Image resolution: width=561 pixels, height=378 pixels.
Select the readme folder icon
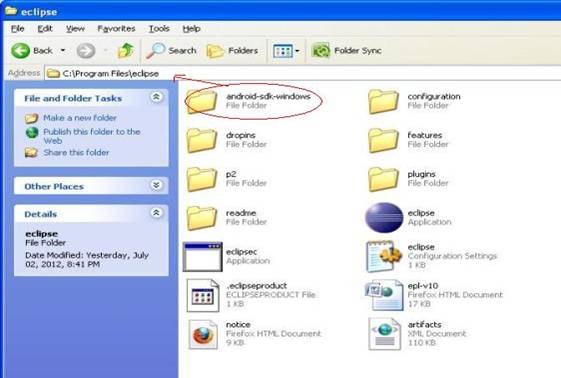coord(202,218)
